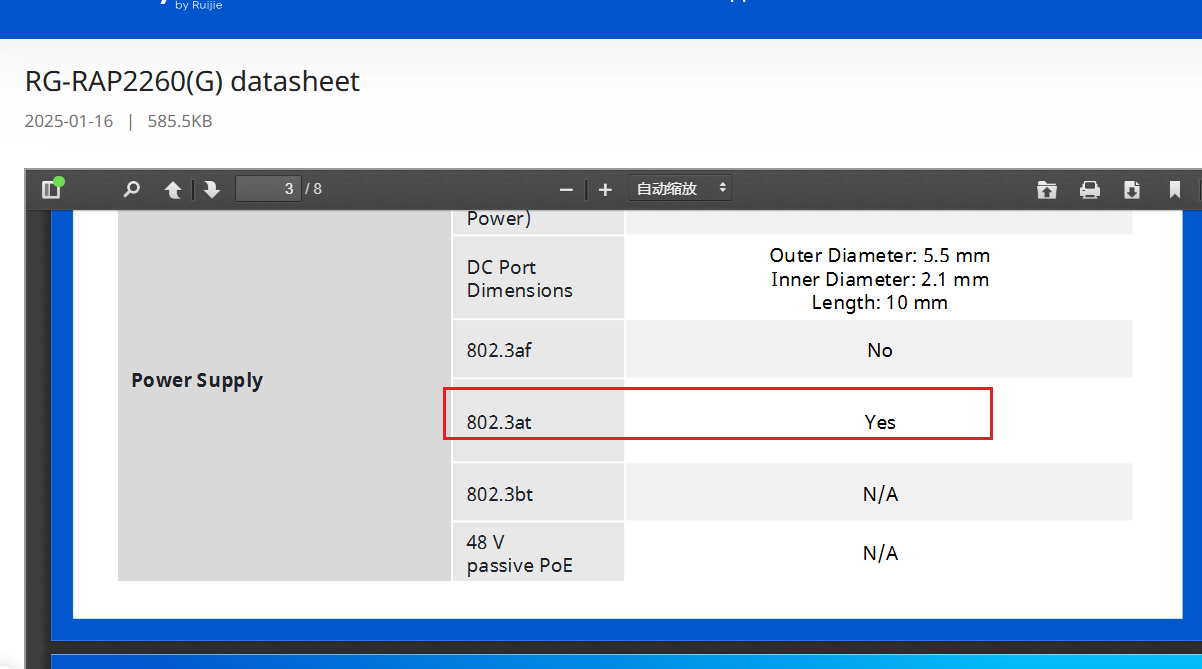Click the Yes value for 802.3at
This screenshot has height=669, width=1202.
coord(880,422)
